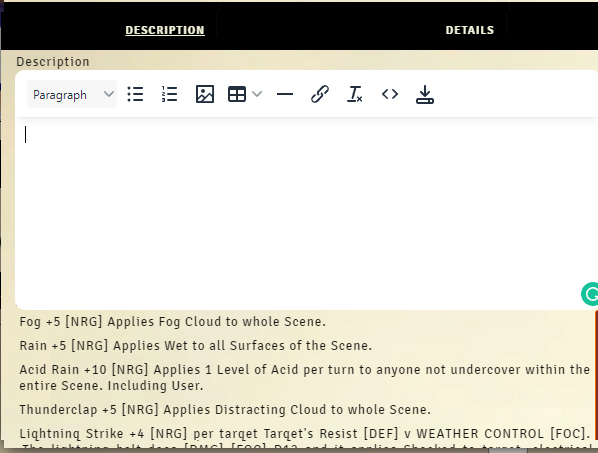
Task: Save the editor content
Action: 425,94
